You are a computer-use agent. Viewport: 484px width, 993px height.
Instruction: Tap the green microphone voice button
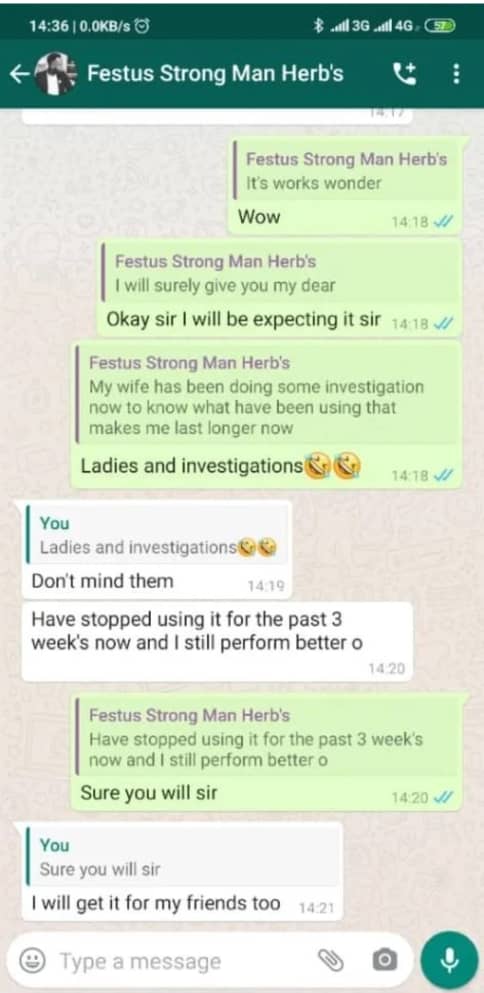(449, 961)
